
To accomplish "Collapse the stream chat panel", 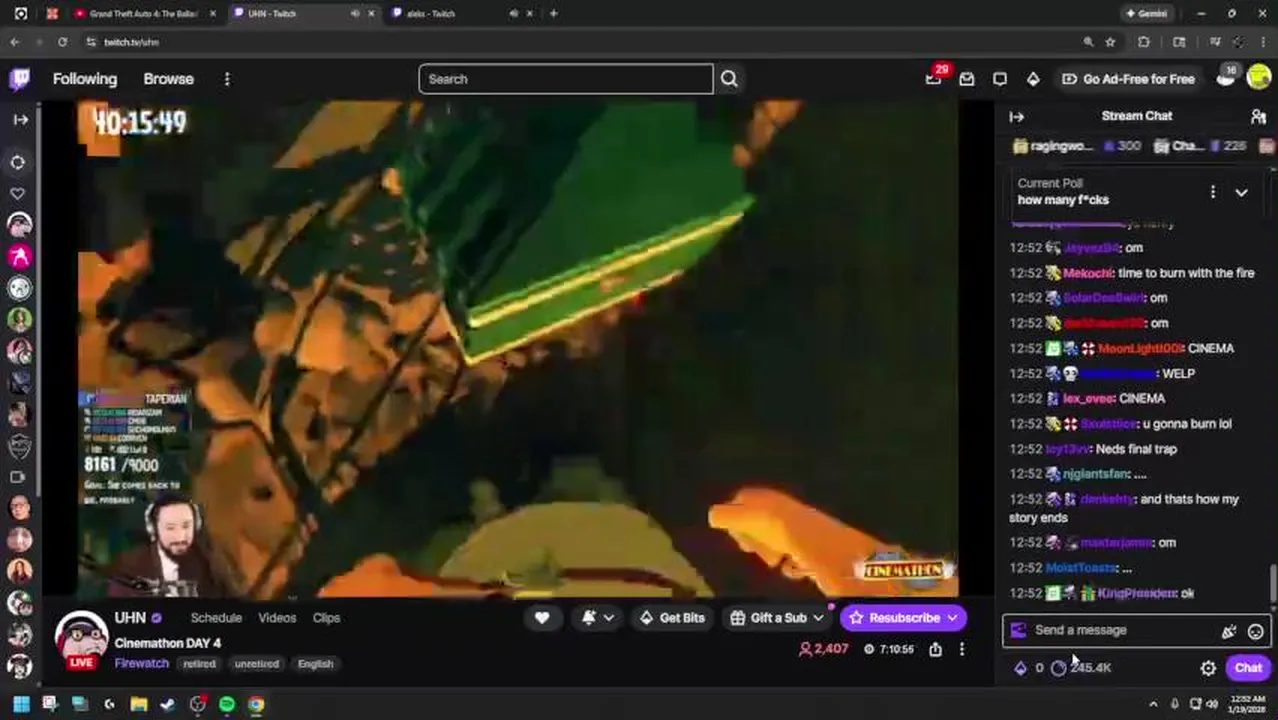I will (1017, 117).
